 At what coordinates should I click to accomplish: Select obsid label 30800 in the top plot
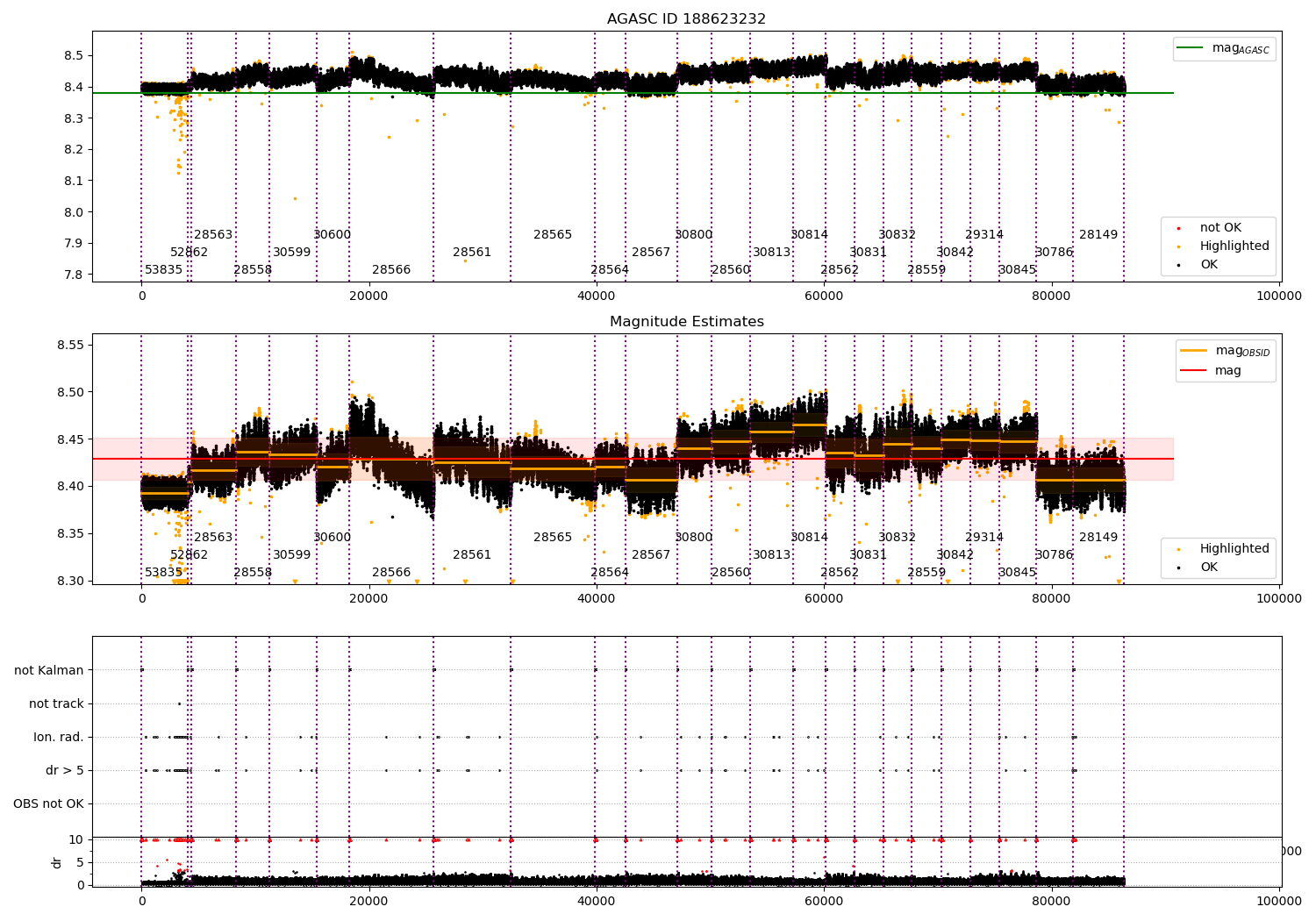[x=694, y=235]
